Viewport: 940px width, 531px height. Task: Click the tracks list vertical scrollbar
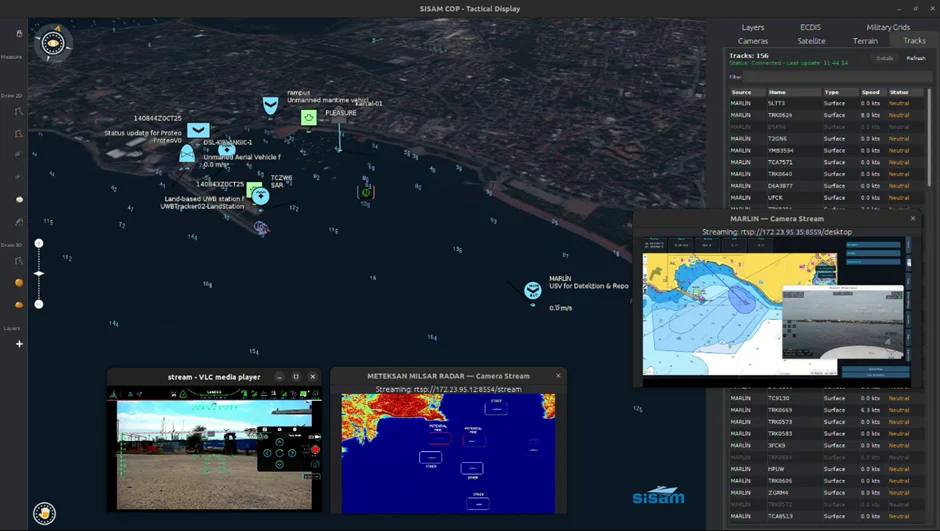[929, 138]
